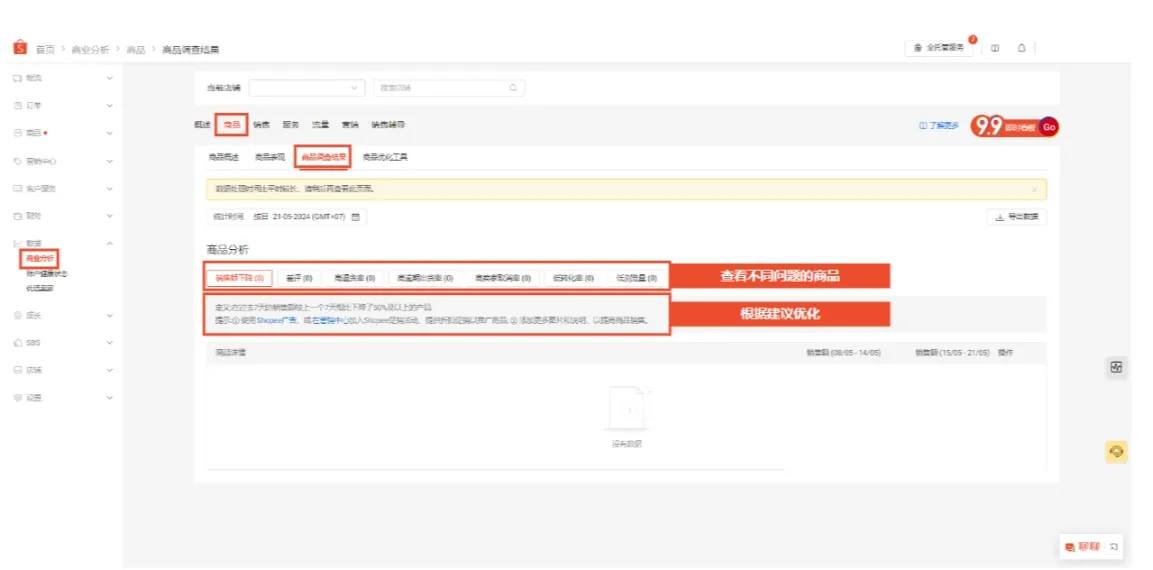Click the 店铺 (shop) sidebar icon
Viewport: 1153px width, 570px height.
(x=18, y=370)
